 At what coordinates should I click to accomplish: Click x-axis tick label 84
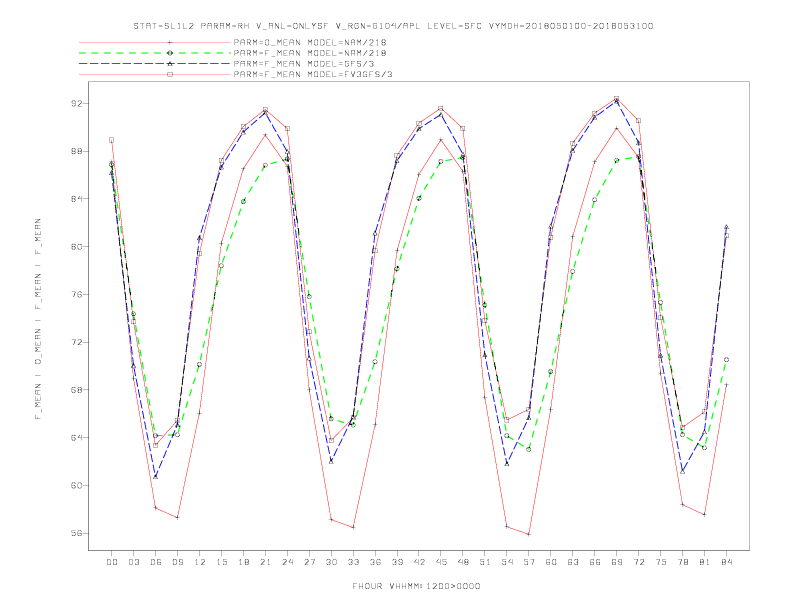(726, 562)
